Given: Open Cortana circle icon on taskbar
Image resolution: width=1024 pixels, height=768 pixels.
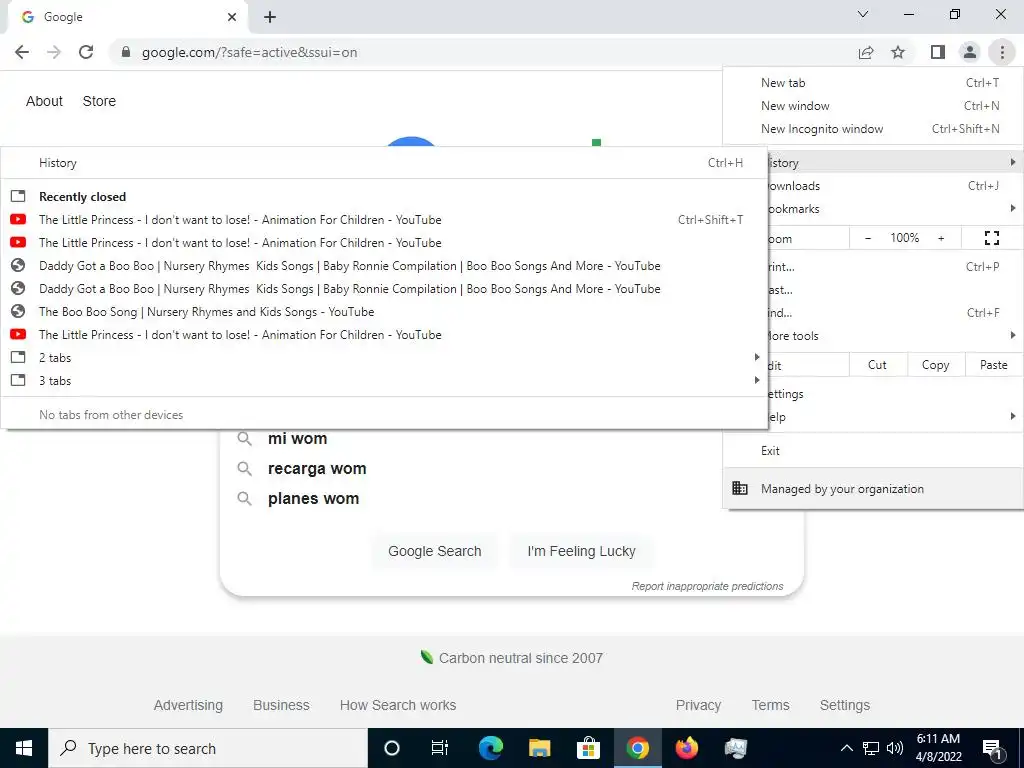Looking at the screenshot, I should click(392, 748).
